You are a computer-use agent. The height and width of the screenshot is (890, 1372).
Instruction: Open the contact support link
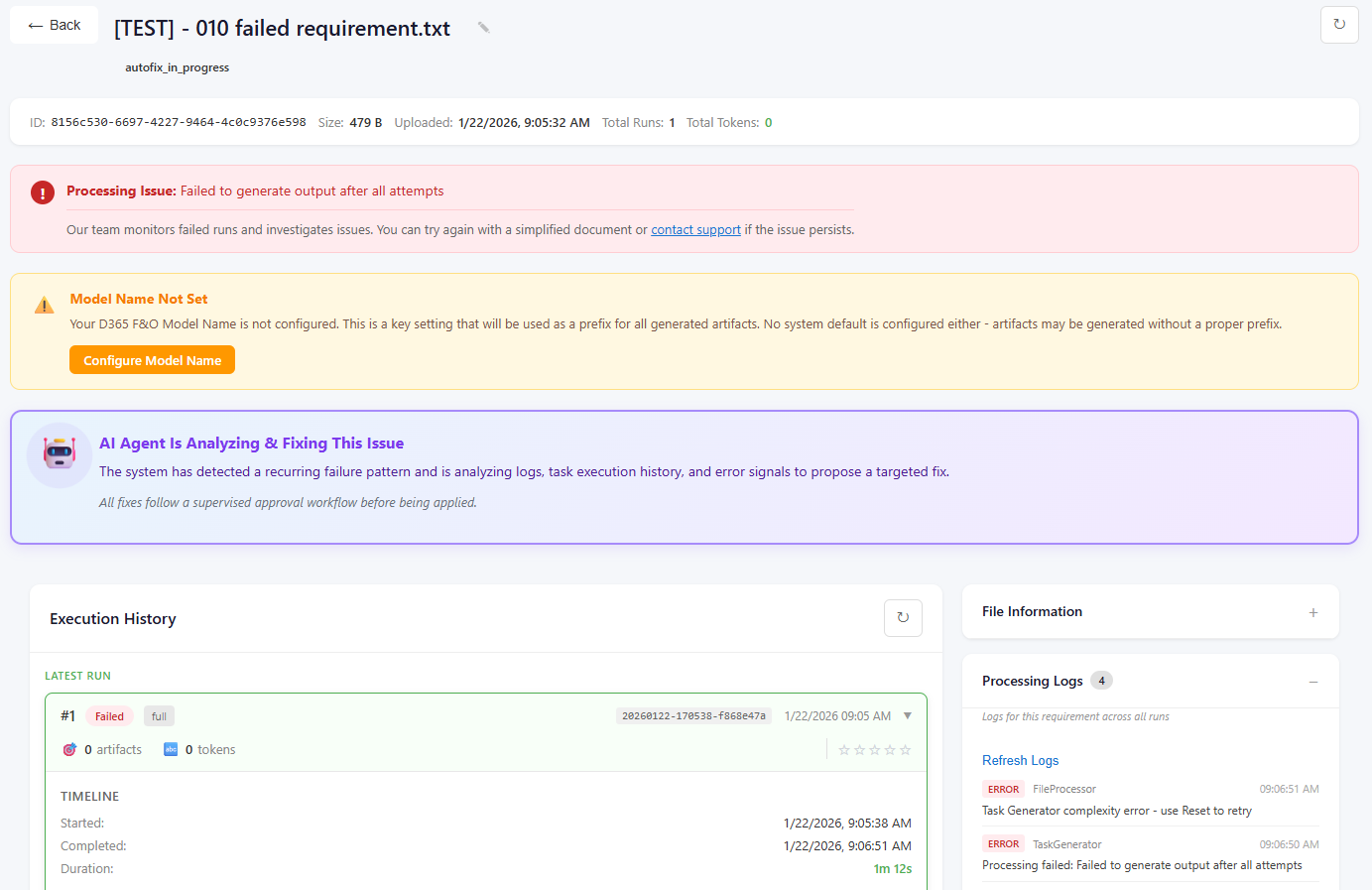click(x=695, y=229)
